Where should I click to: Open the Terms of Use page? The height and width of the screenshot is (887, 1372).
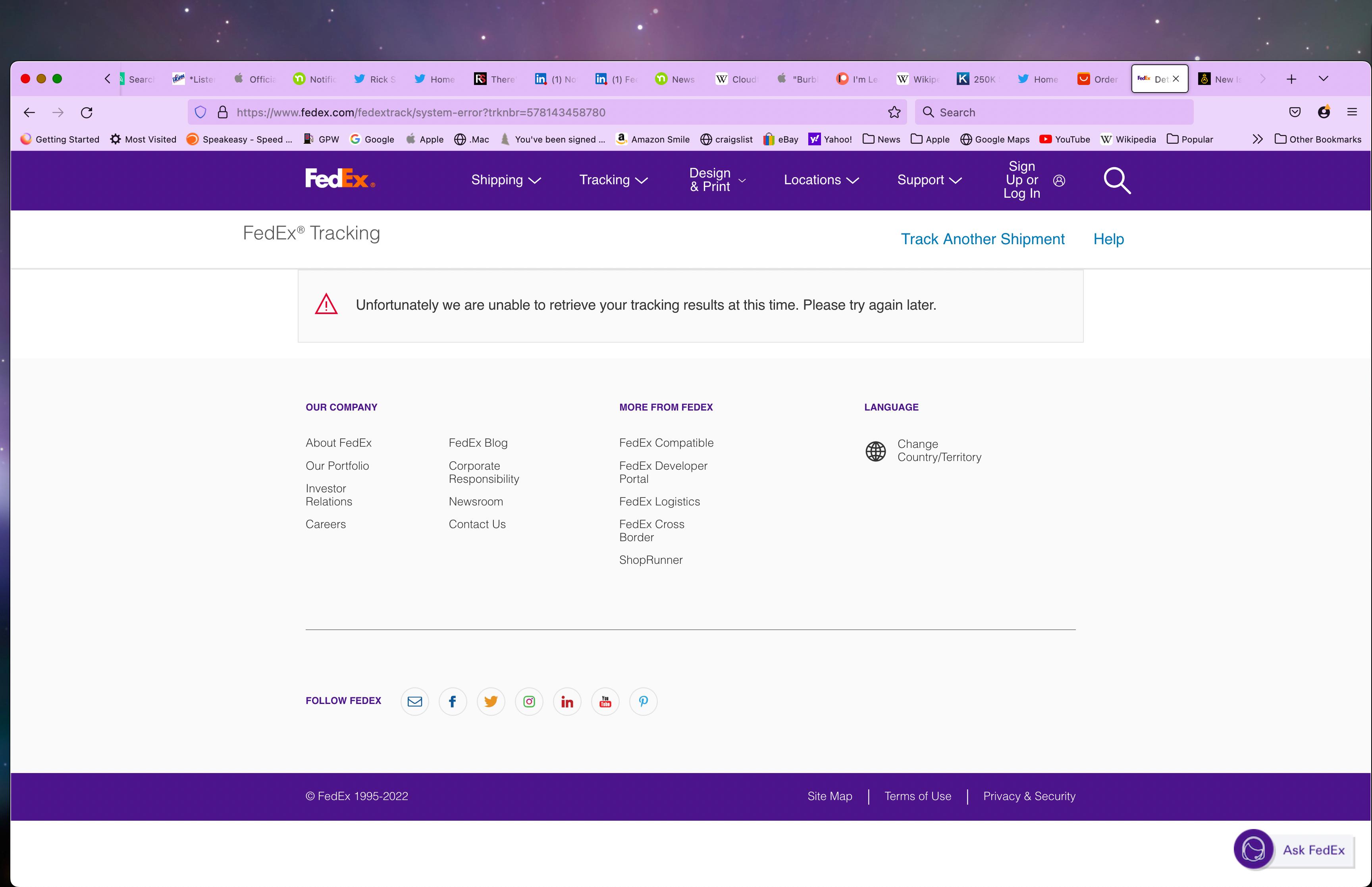coord(917,796)
